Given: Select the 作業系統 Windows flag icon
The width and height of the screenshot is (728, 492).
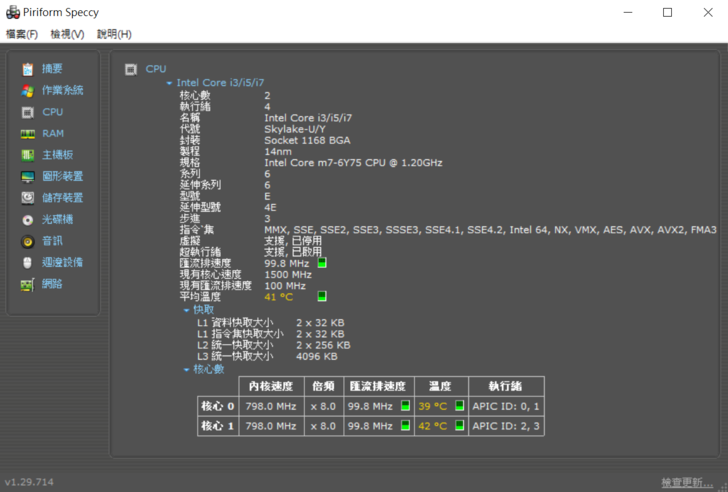Looking at the screenshot, I should point(28,90).
